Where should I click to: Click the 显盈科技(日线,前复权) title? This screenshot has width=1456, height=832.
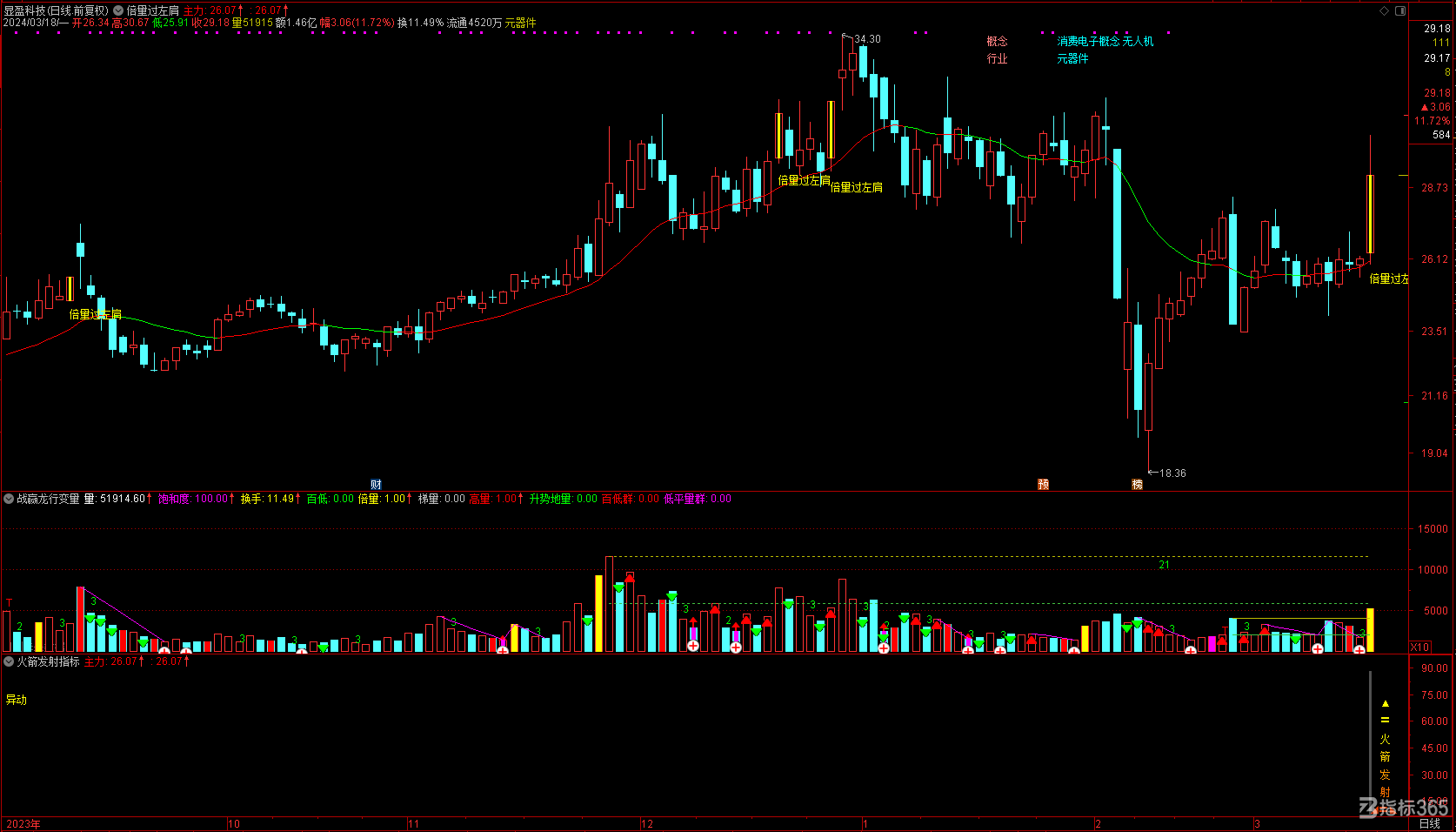(x=57, y=10)
